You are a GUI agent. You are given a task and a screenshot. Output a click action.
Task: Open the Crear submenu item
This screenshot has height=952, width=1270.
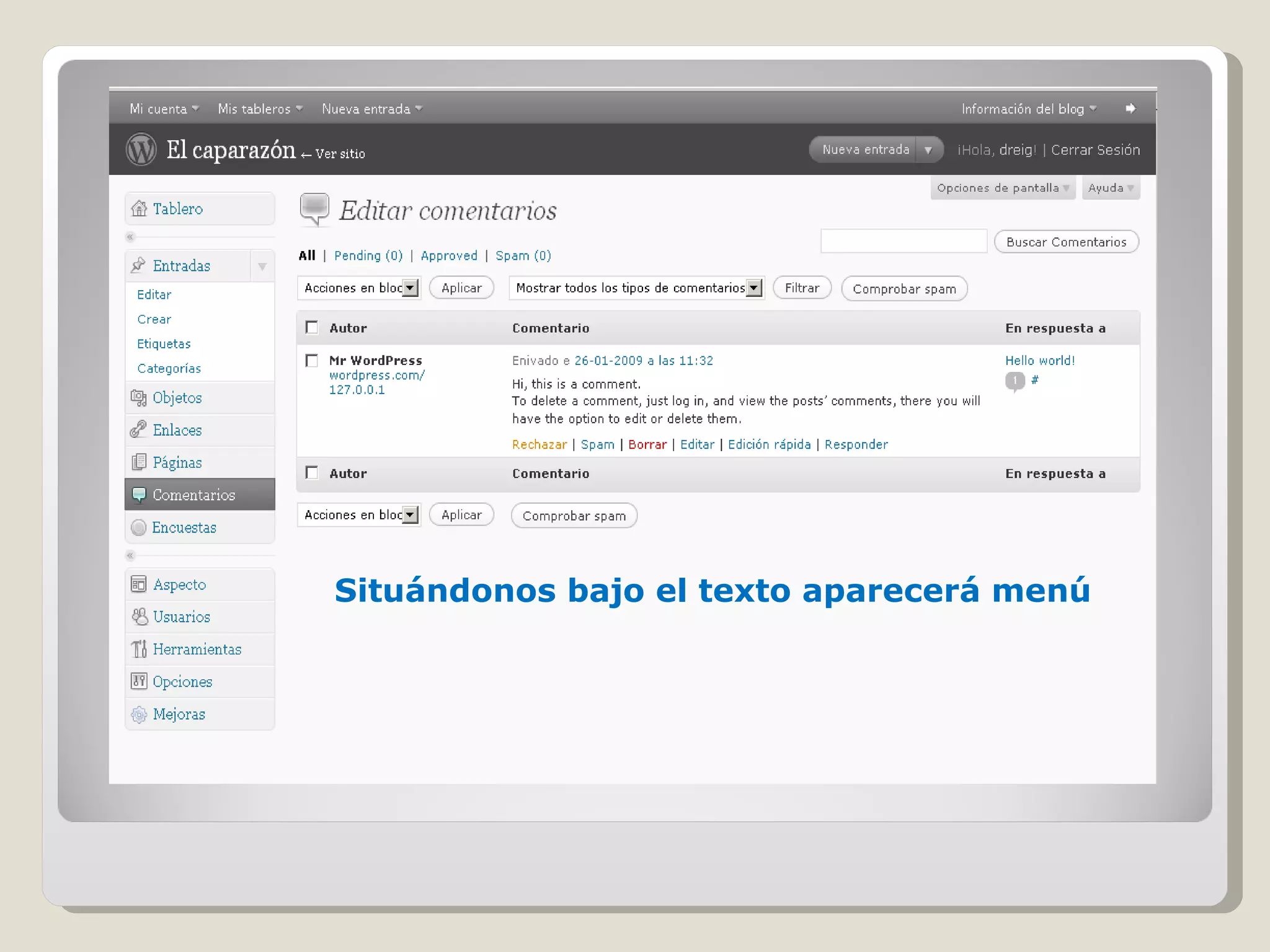tap(154, 319)
